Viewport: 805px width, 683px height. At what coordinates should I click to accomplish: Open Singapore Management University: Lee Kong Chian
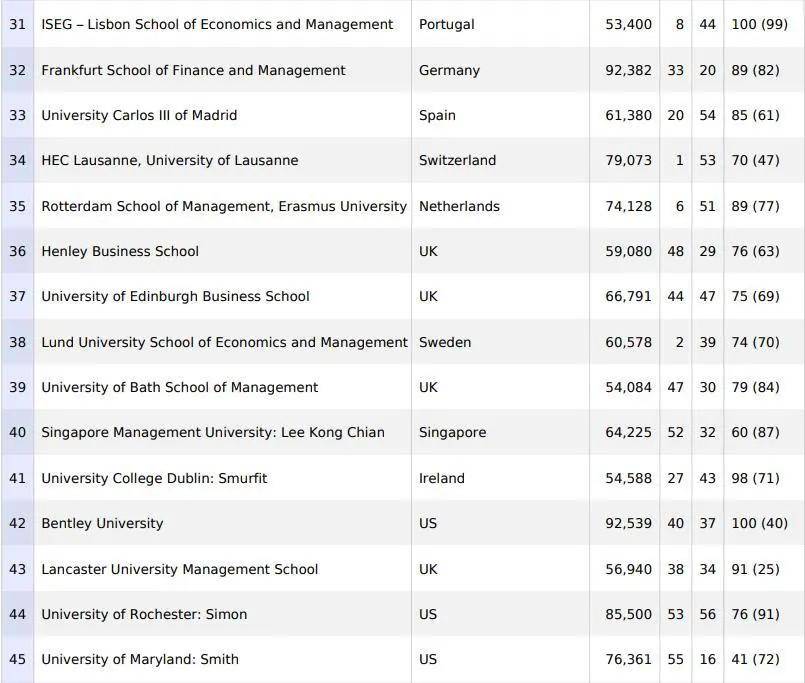click(x=212, y=433)
